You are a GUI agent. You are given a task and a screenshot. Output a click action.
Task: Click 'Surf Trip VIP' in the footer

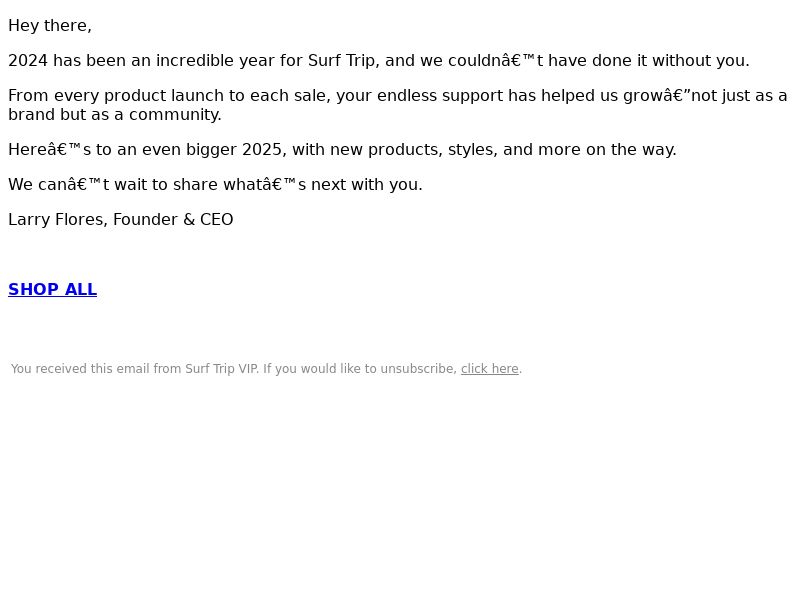click(221, 368)
